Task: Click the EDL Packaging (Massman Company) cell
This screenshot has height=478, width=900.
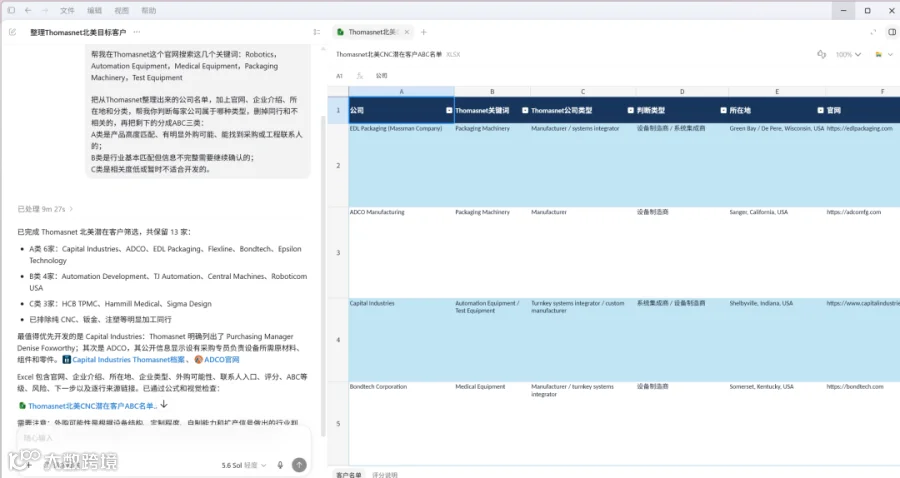Action: (401, 165)
